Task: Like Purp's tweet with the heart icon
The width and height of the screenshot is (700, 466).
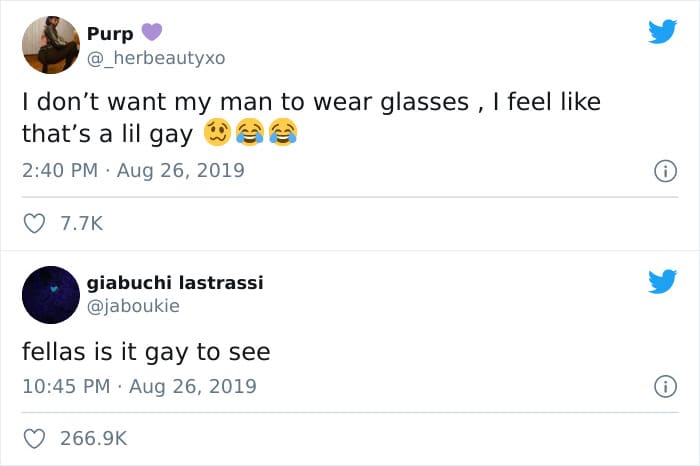Action: pos(34,224)
